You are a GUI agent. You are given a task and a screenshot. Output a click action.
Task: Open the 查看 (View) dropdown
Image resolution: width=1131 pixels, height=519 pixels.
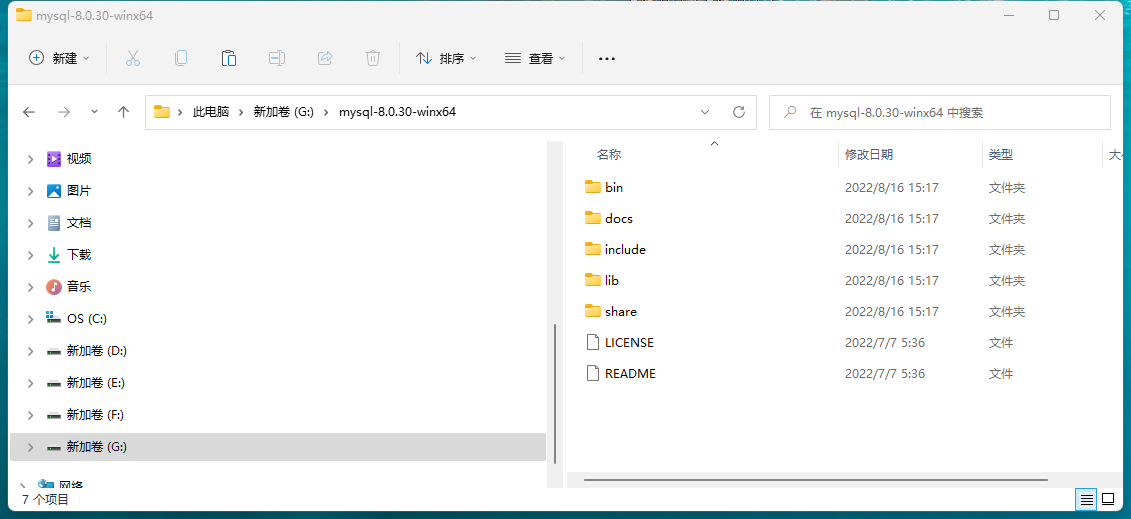pos(535,58)
